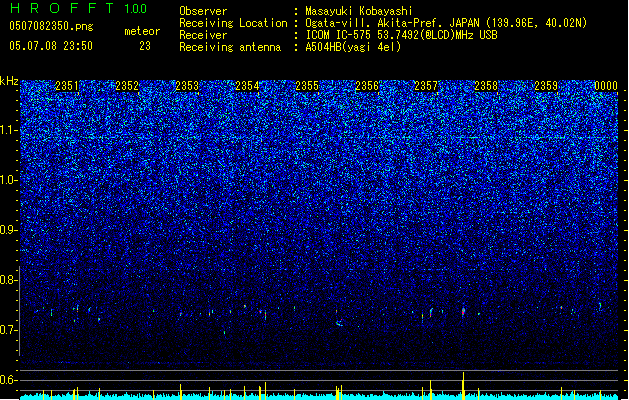629x400 pixels.
Task: Click the 2351 time marker
Action: (x=67, y=86)
